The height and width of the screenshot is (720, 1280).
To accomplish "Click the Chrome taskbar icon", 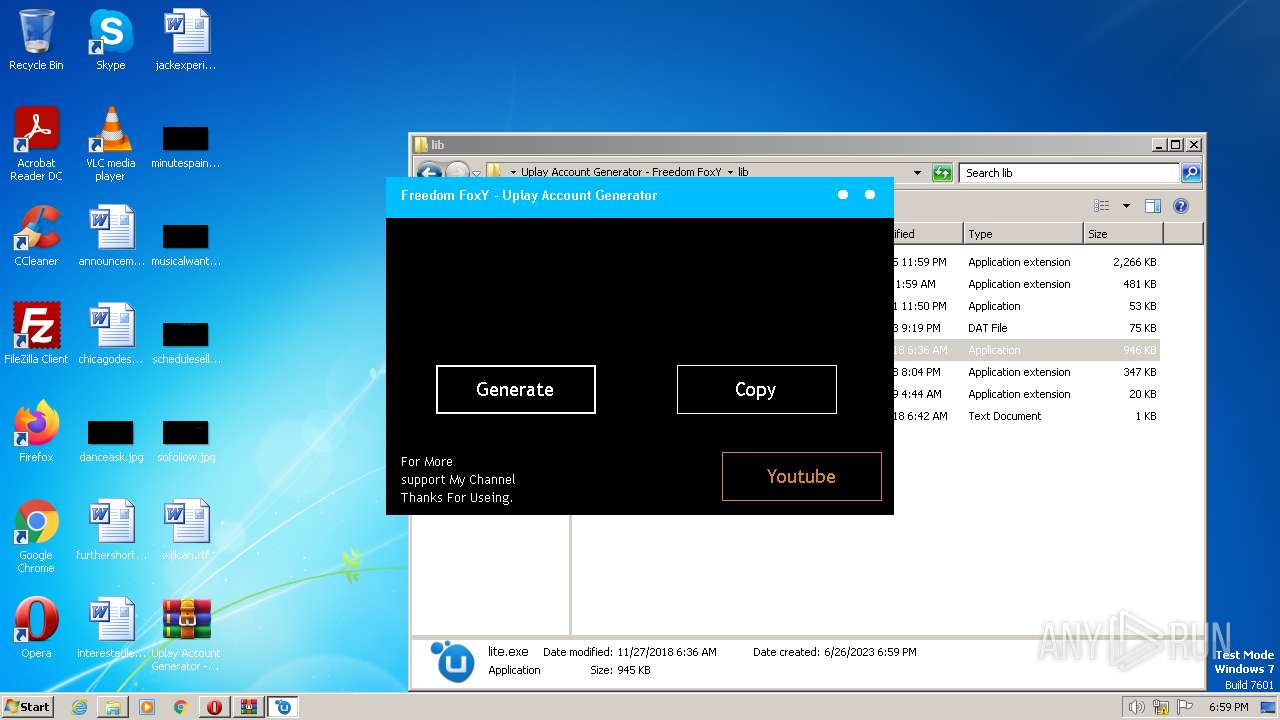I will (x=180, y=707).
